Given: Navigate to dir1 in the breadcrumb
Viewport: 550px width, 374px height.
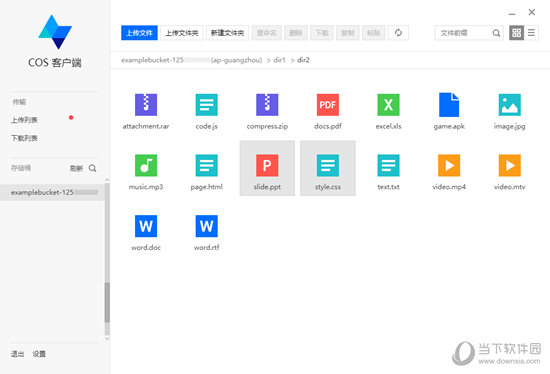Looking at the screenshot, I should 280,60.
